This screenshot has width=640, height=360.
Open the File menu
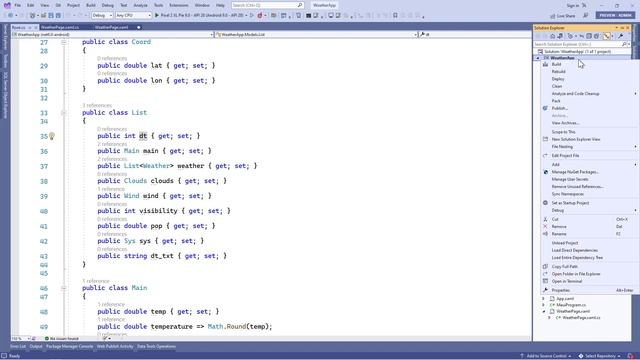coord(18,5)
